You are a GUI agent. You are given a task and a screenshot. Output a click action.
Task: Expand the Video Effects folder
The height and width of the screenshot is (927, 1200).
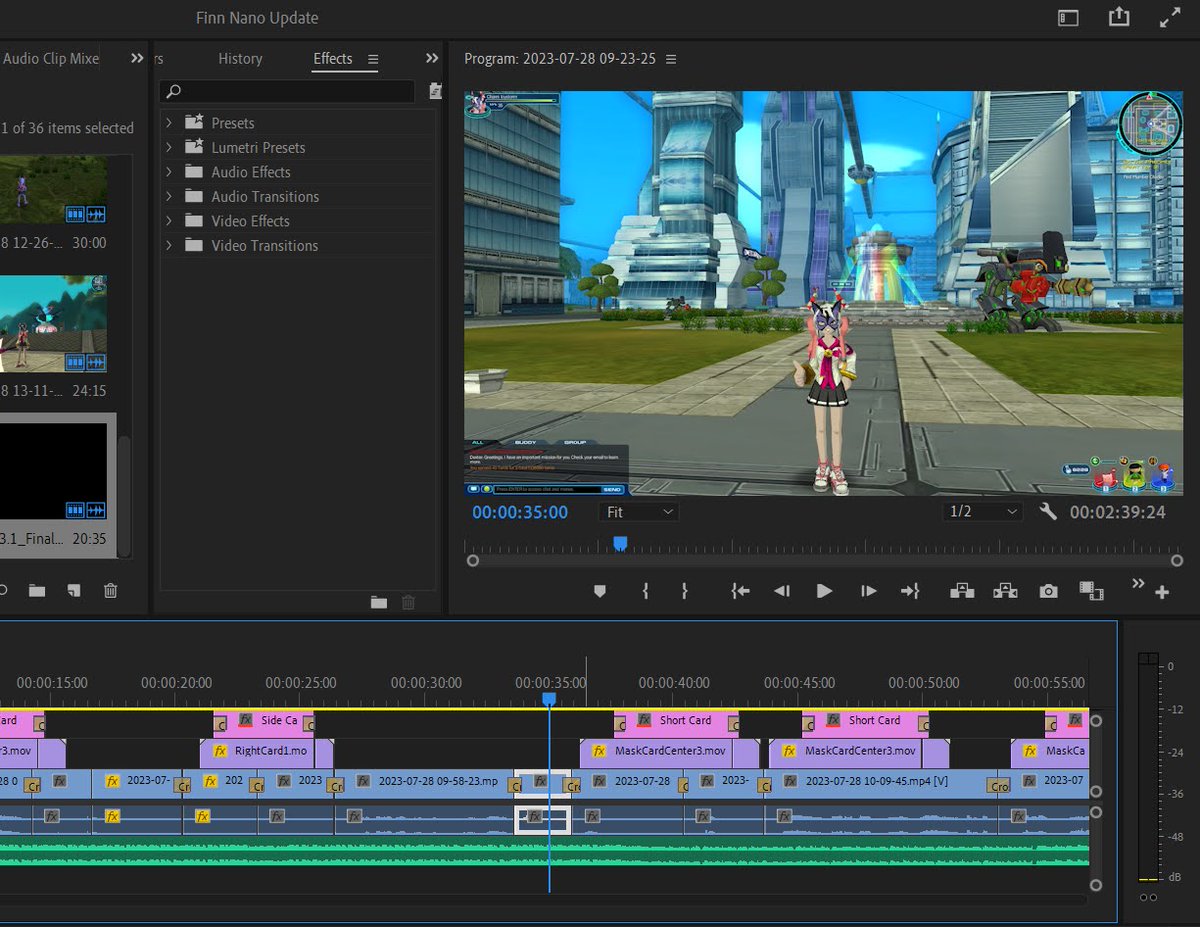169,221
